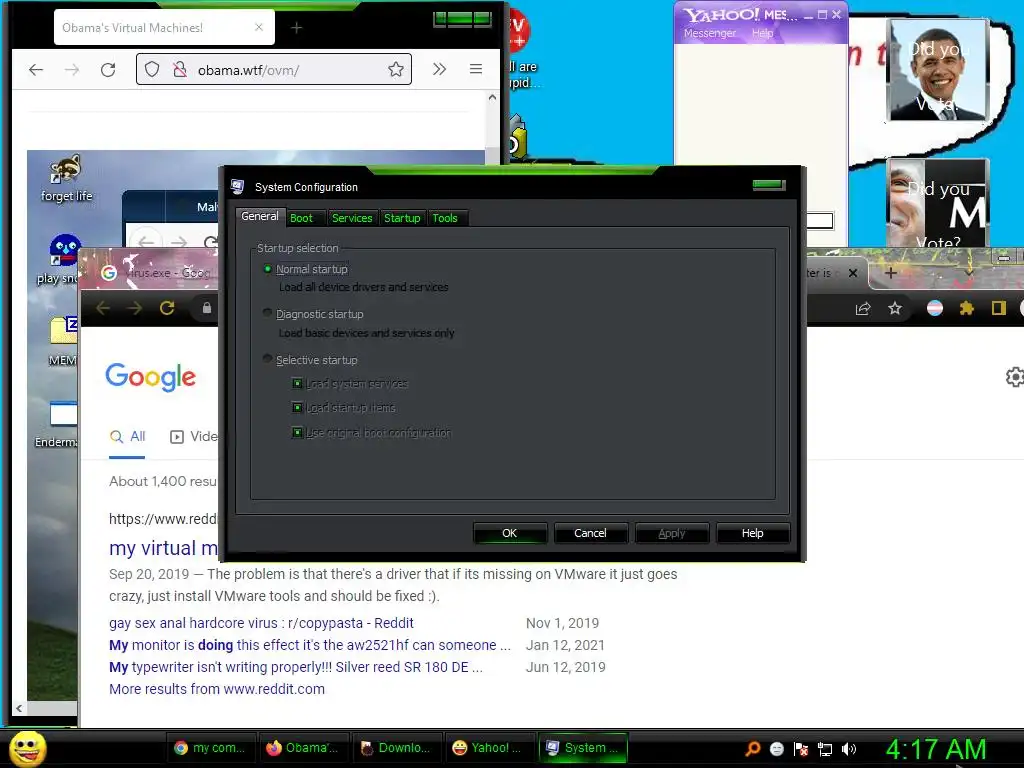
Task: Open a new tab in Firefox
Action: tap(296, 27)
